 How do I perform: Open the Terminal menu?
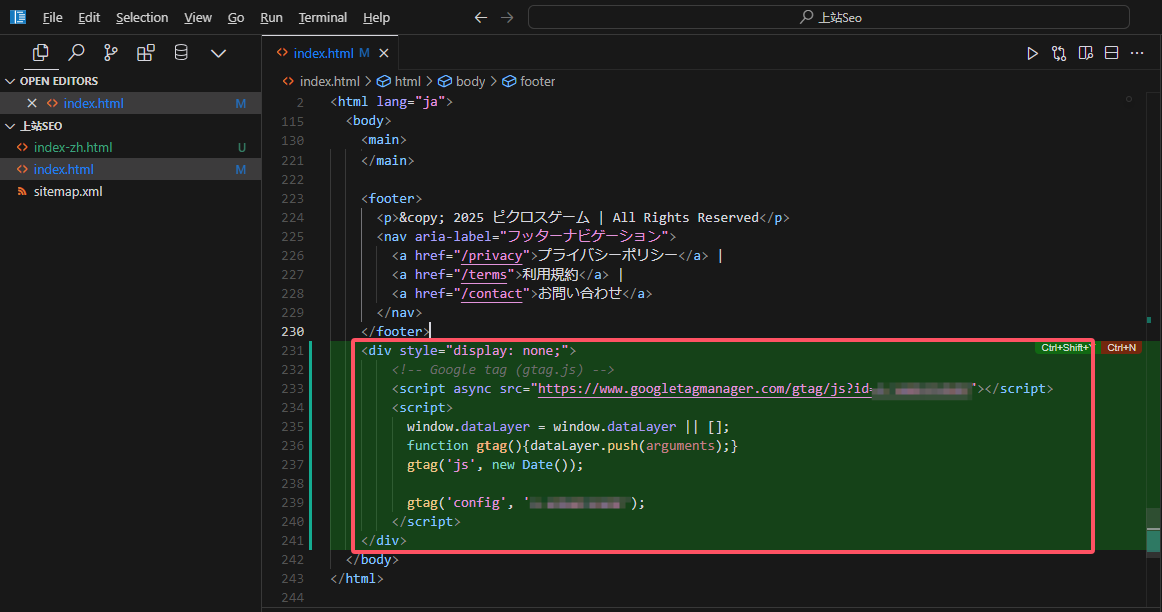coord(322,17)
